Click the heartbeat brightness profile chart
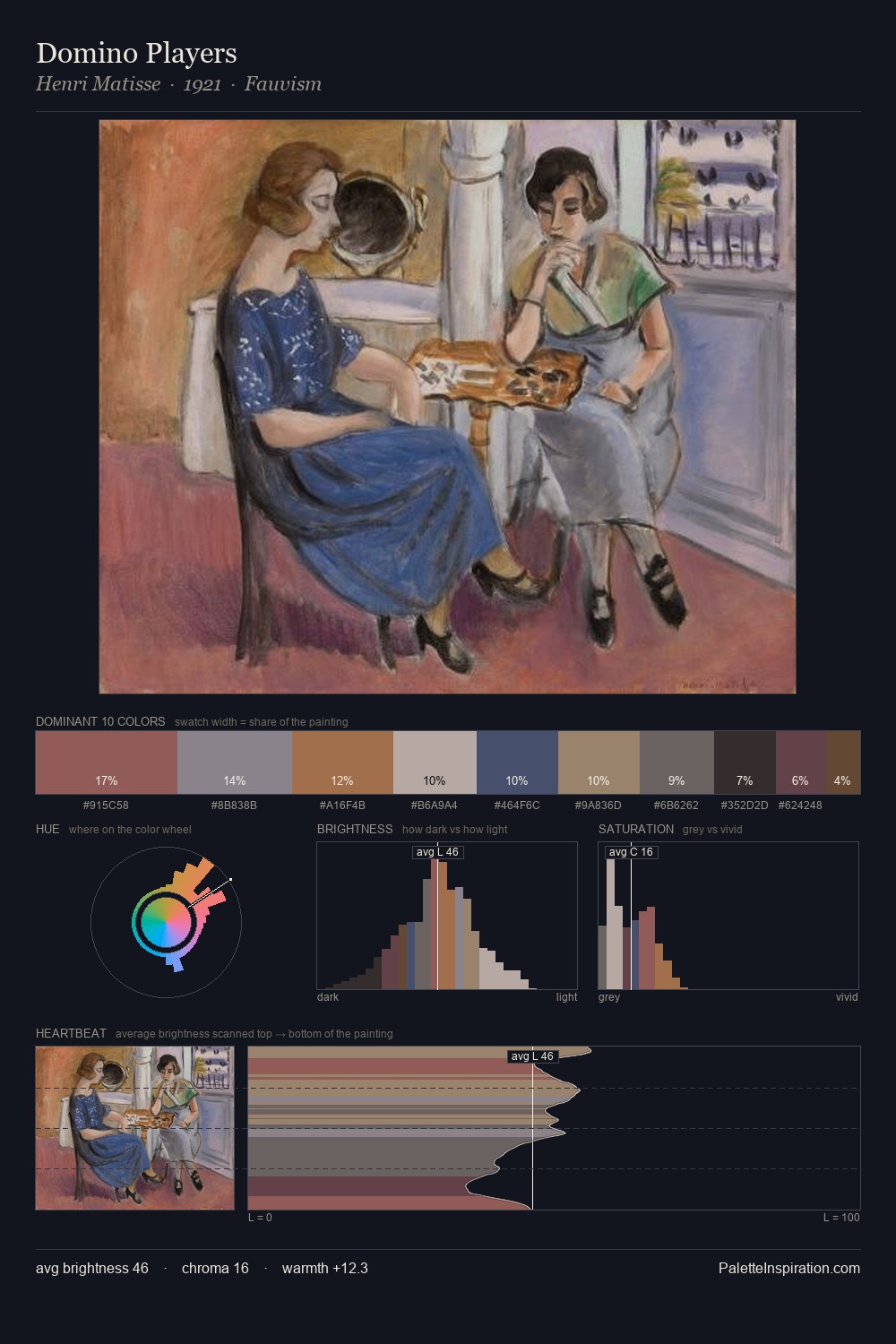The width and height of the screenshot is (896, 1344). [554, 1128]
